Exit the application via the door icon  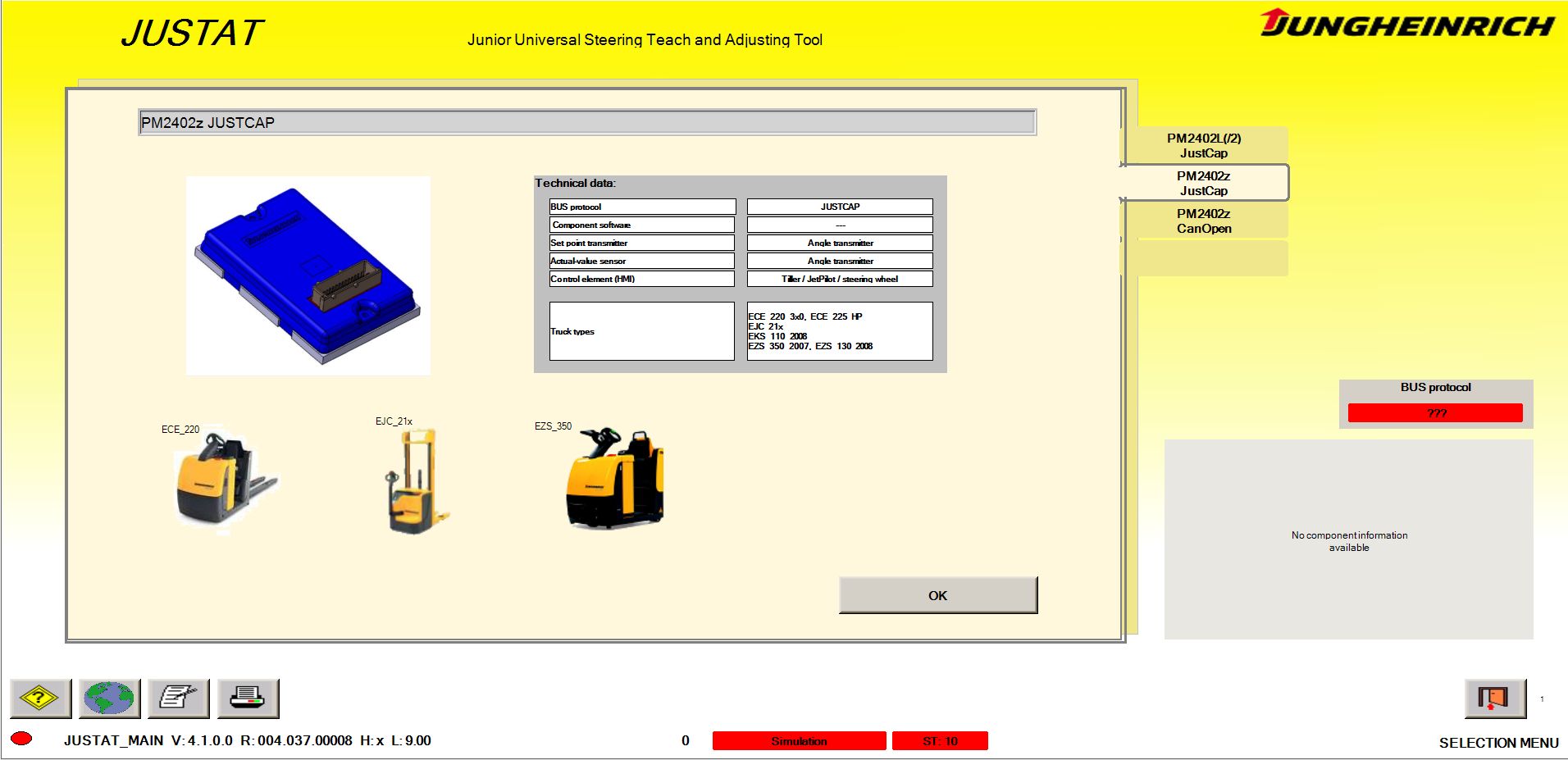tap(1495, 698)
